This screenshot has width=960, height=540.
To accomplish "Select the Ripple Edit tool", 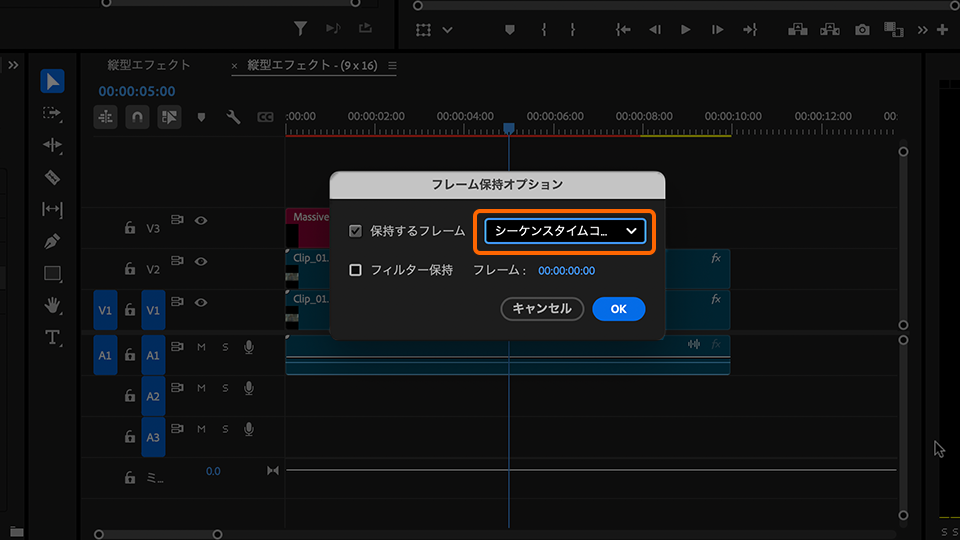I will coord(52,145).
